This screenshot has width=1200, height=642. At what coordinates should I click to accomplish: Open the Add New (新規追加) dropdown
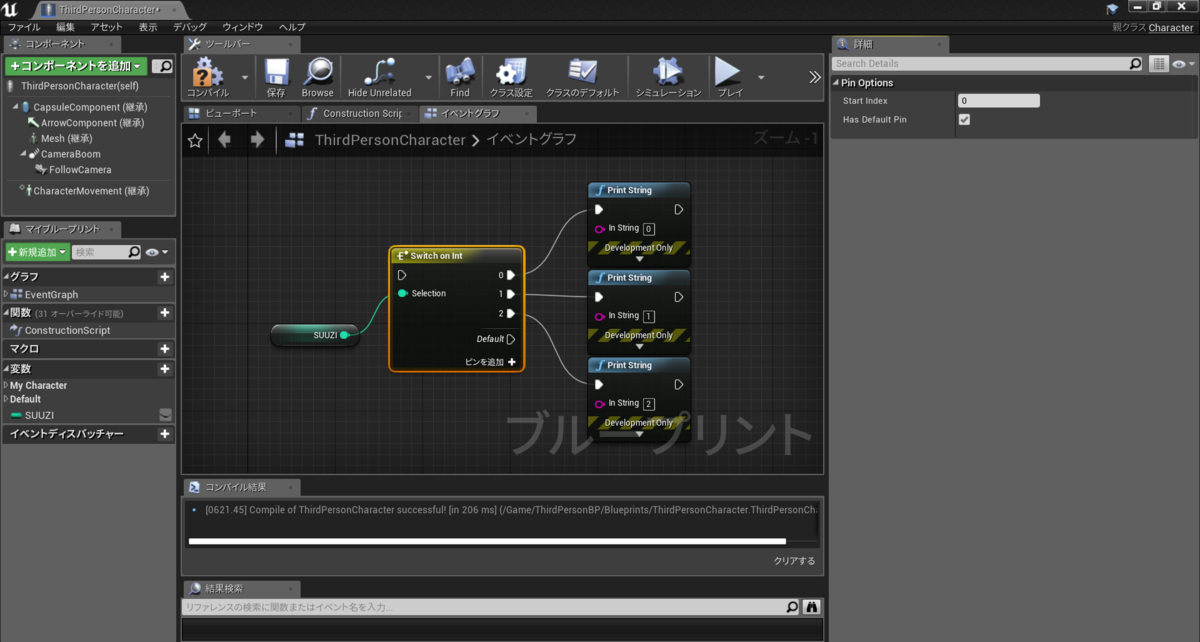click(x=37, y=252)
